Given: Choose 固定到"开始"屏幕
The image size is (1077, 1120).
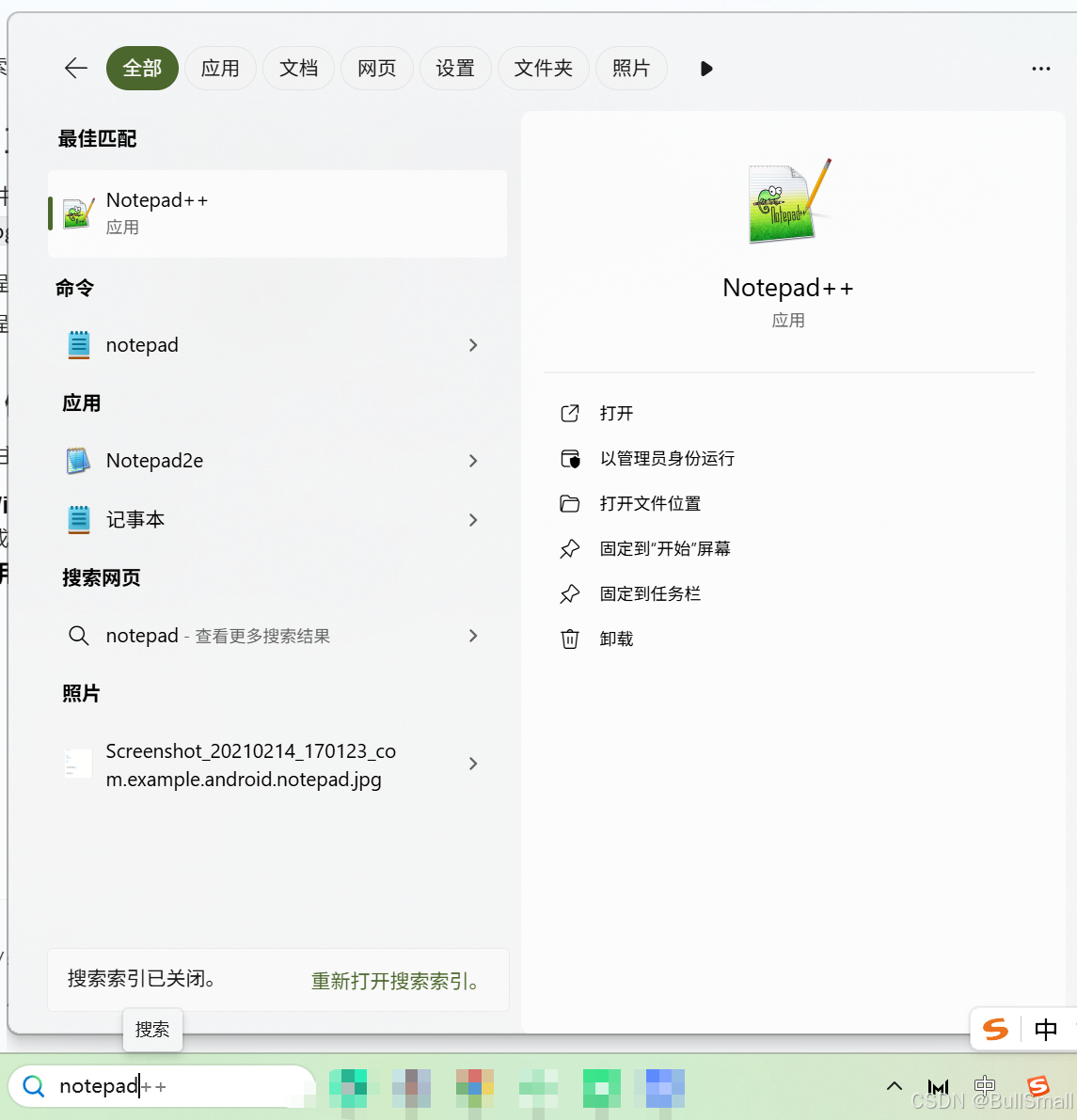Looking at the screenshot, I should pyautogui.click(x=665, y=548).
